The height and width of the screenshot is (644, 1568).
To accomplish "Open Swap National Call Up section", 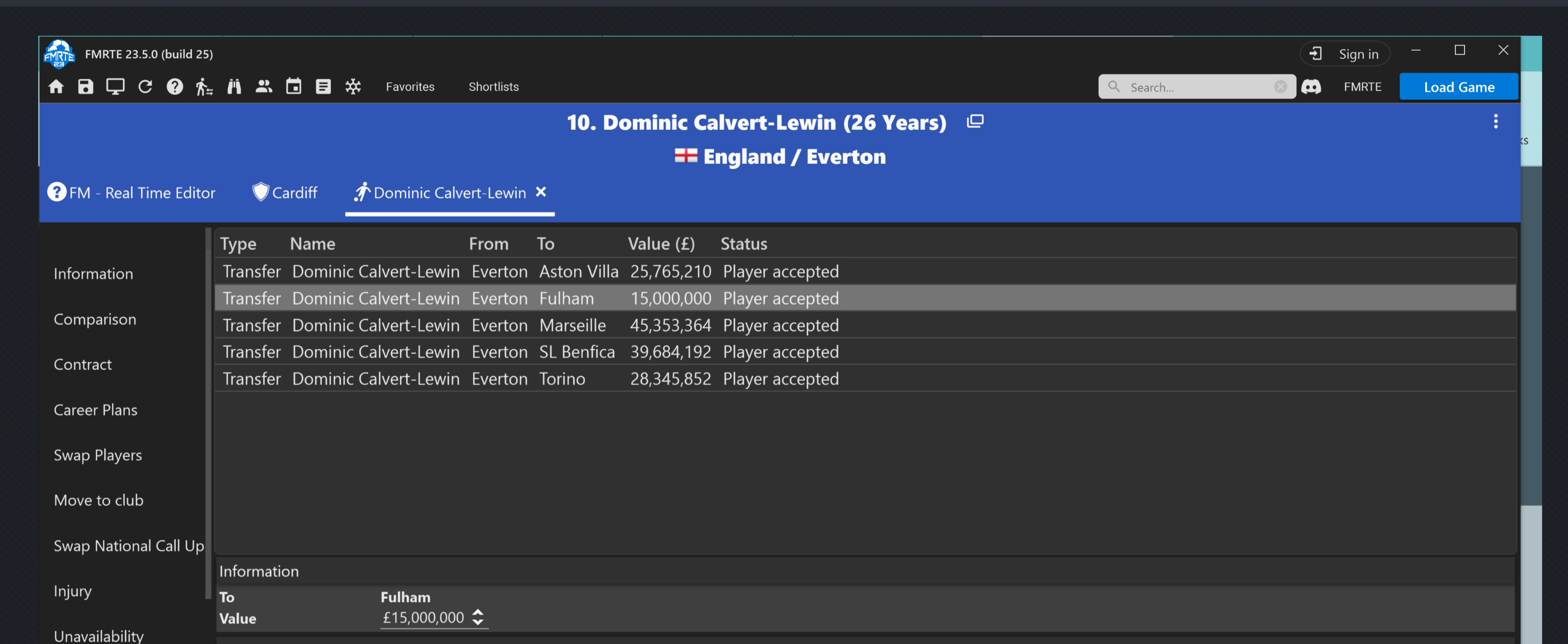I will point(129,546).
